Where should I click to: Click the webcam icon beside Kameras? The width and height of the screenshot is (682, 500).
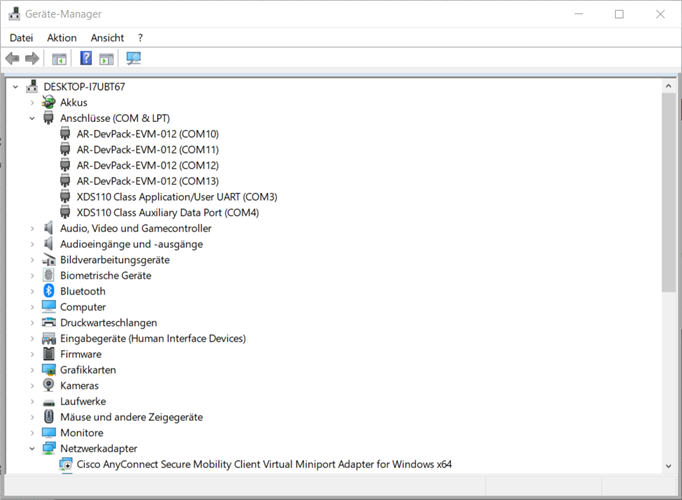point(49,385)
